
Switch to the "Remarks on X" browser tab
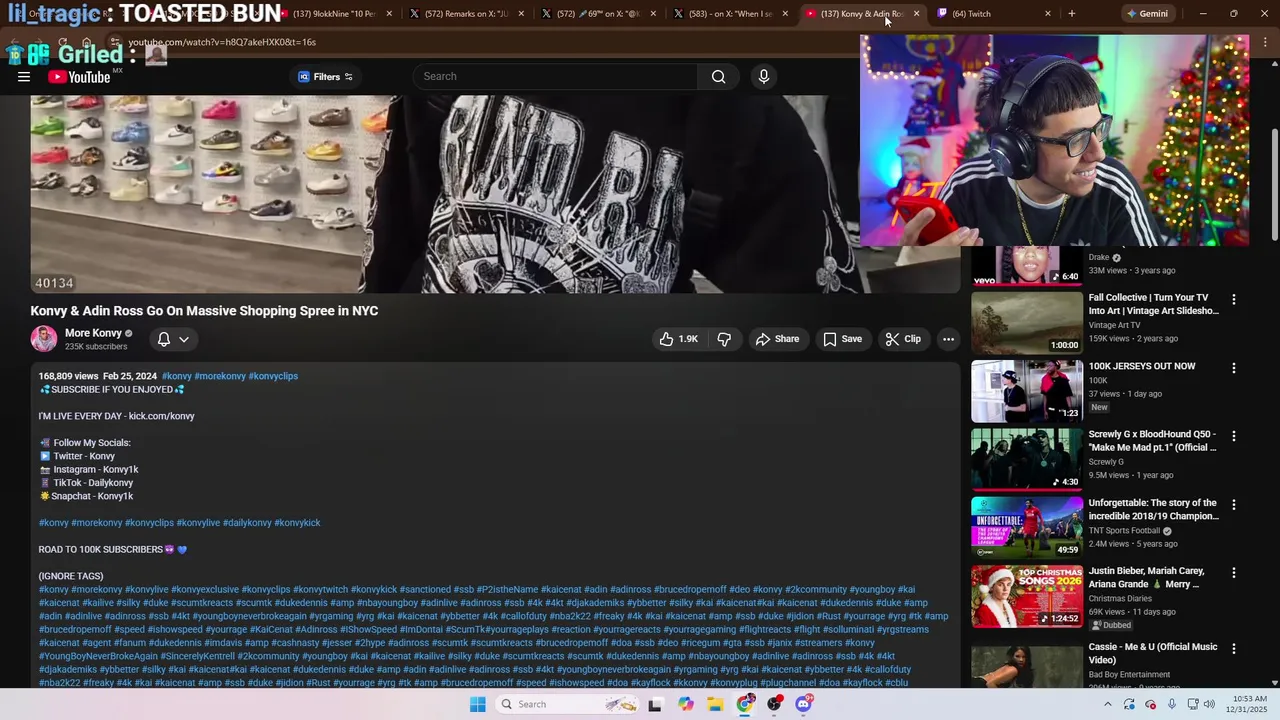pyautogui.click(x=465, y=14)
